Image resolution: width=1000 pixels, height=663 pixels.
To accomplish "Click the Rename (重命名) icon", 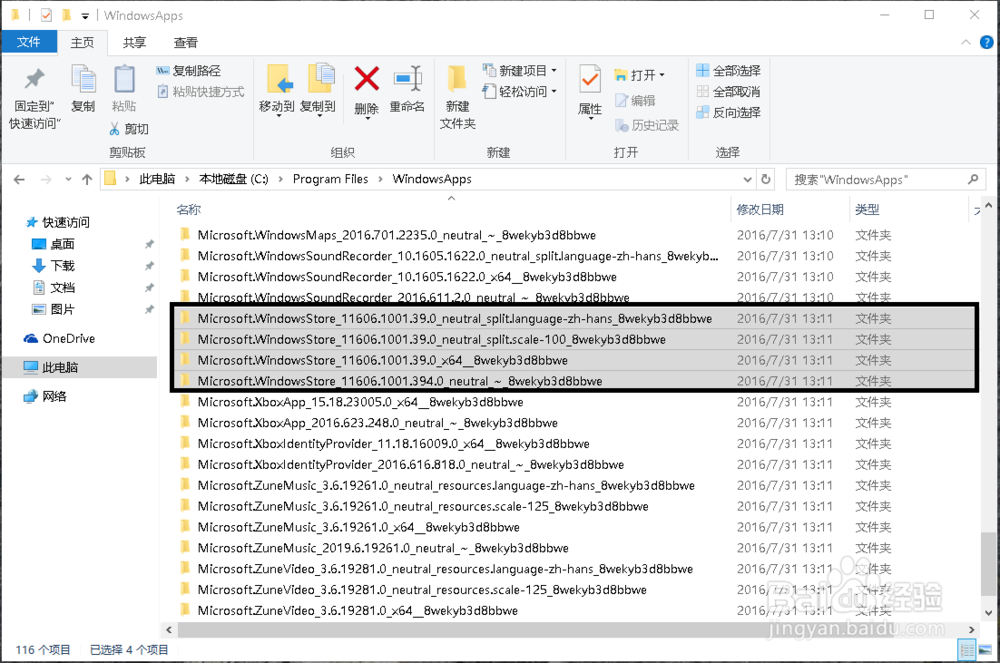I will 408,80.
